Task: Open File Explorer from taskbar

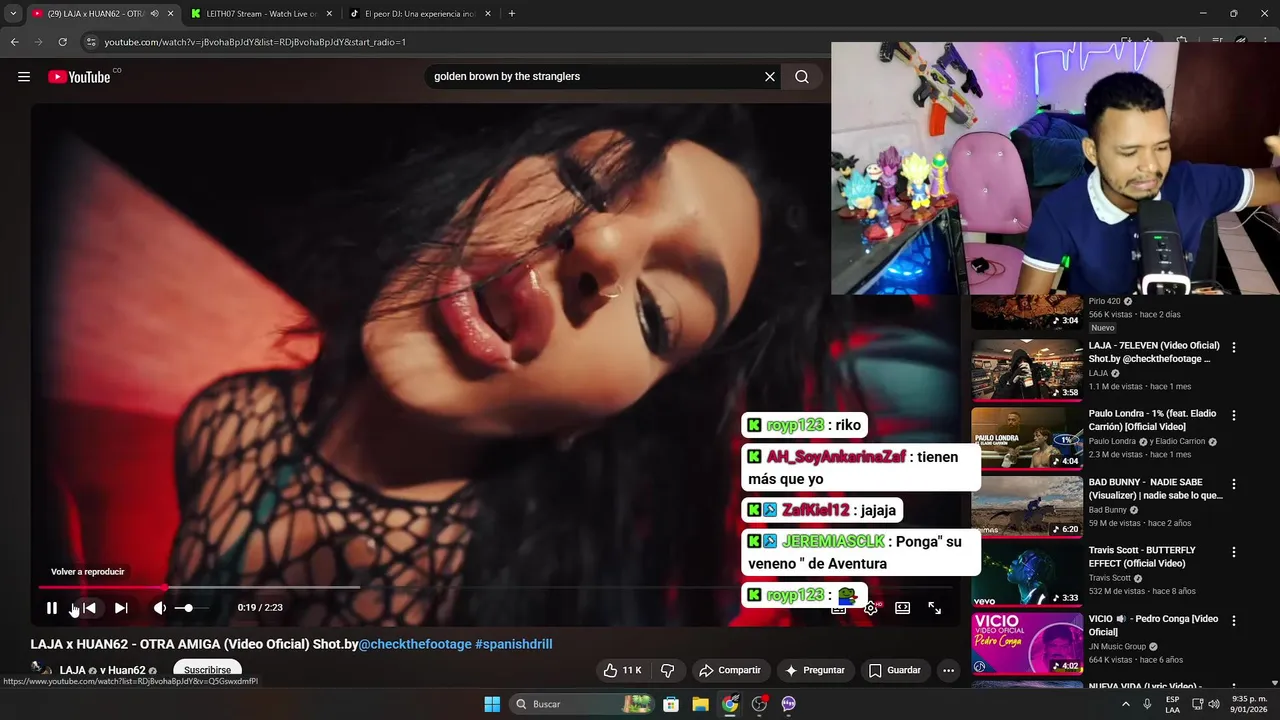Action: pos(700,704)
